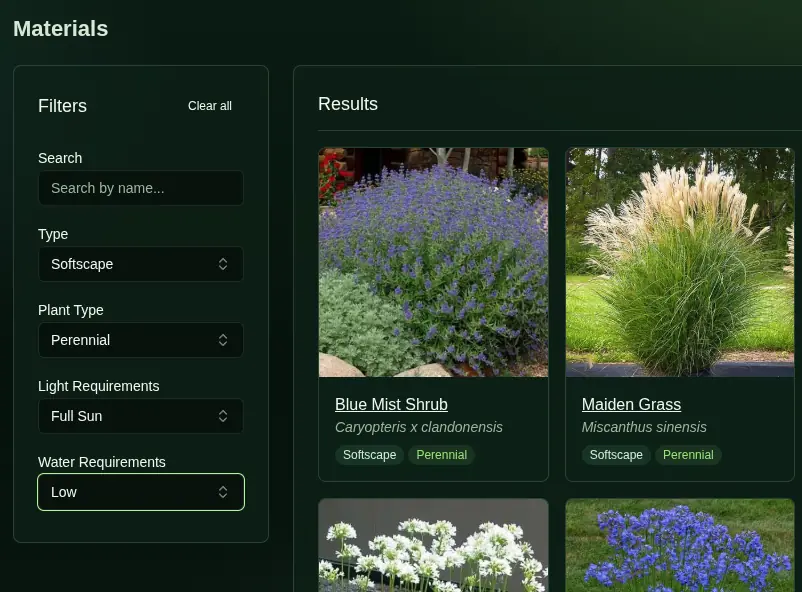This screenshot has height=592, width=802.
Task: Click Softscape tag on Maiden Grass card
Action: (x=616, y=455)
